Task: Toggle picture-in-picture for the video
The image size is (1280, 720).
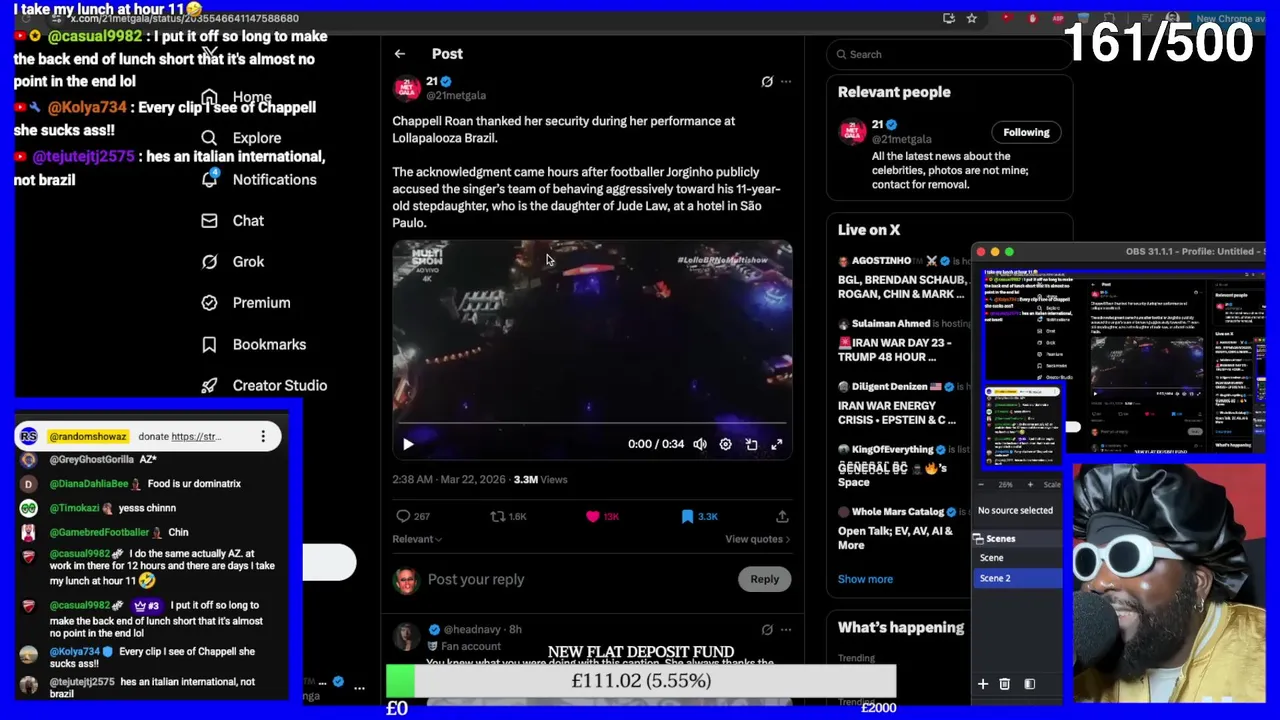Action: click(751, 444)
